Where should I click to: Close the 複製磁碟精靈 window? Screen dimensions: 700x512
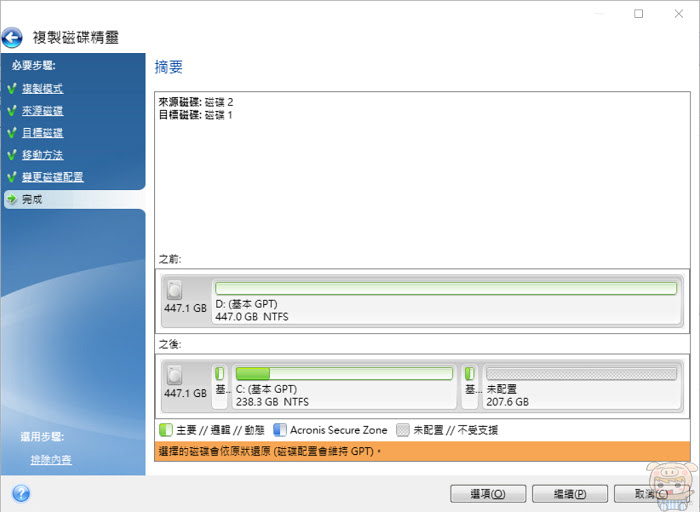coord(679,14)
